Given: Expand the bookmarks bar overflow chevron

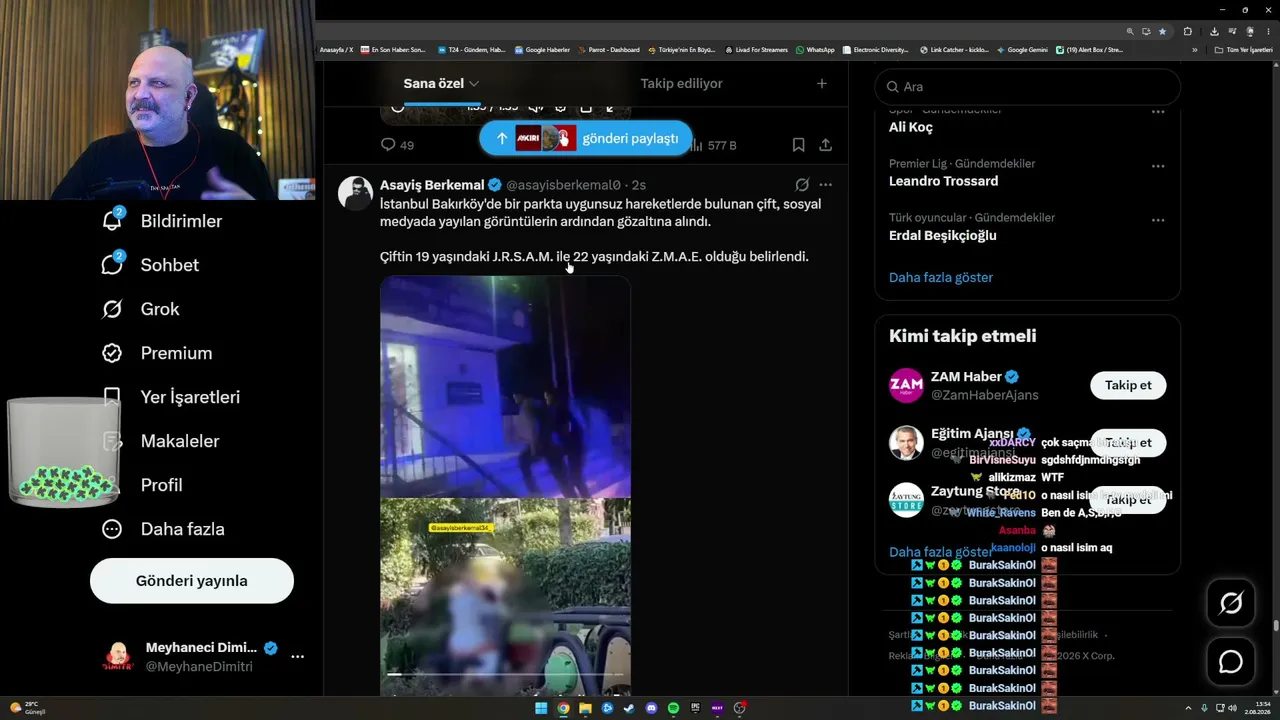Looking at the screenshot, I should click(x=1194, y=50).
